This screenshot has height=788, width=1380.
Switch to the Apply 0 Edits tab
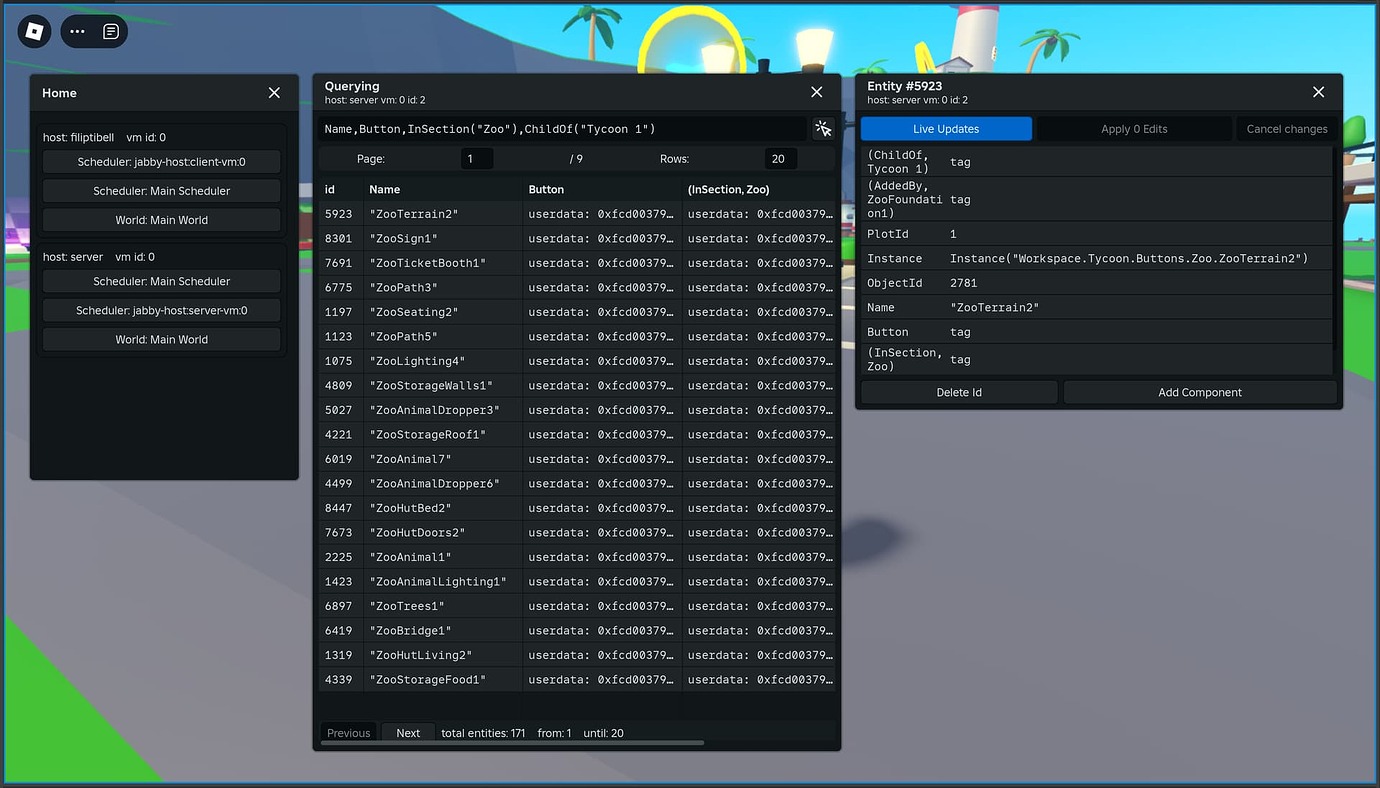point(1135,128)
